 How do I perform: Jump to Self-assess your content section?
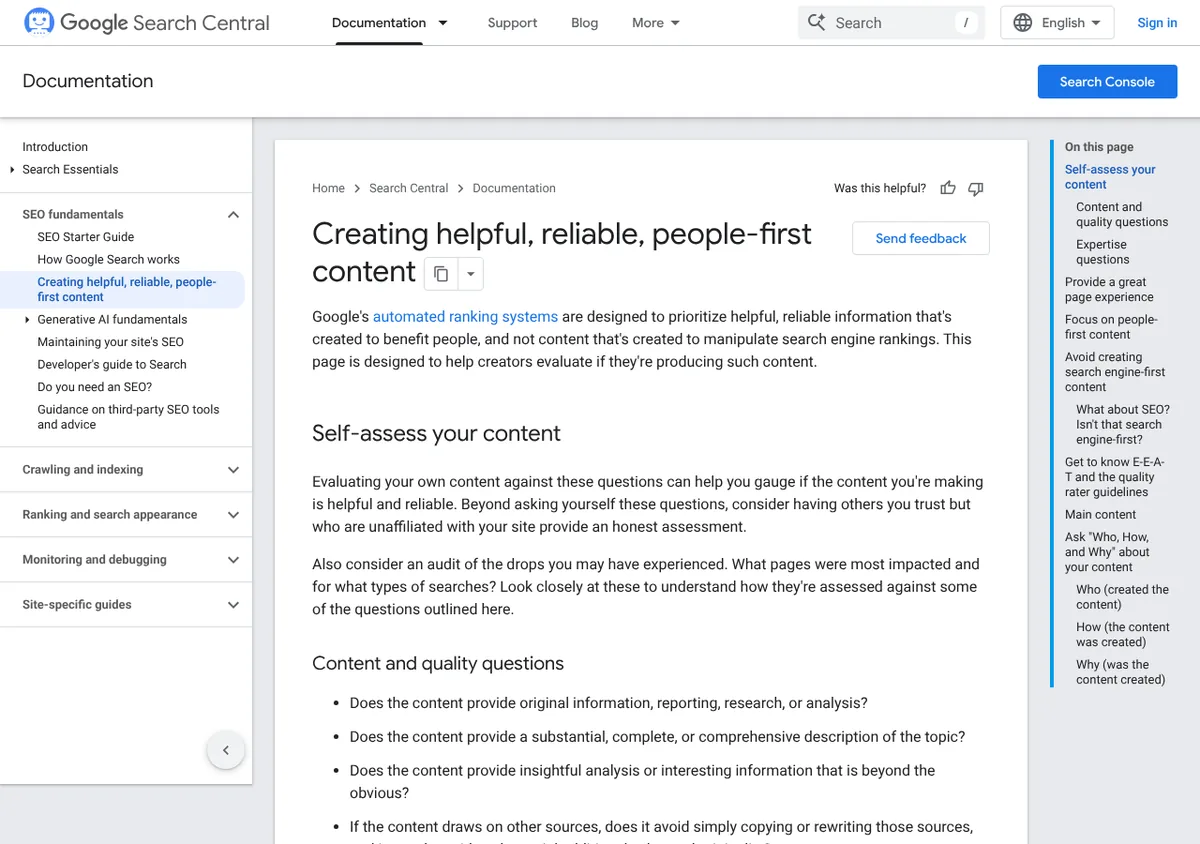point(1110,177)
